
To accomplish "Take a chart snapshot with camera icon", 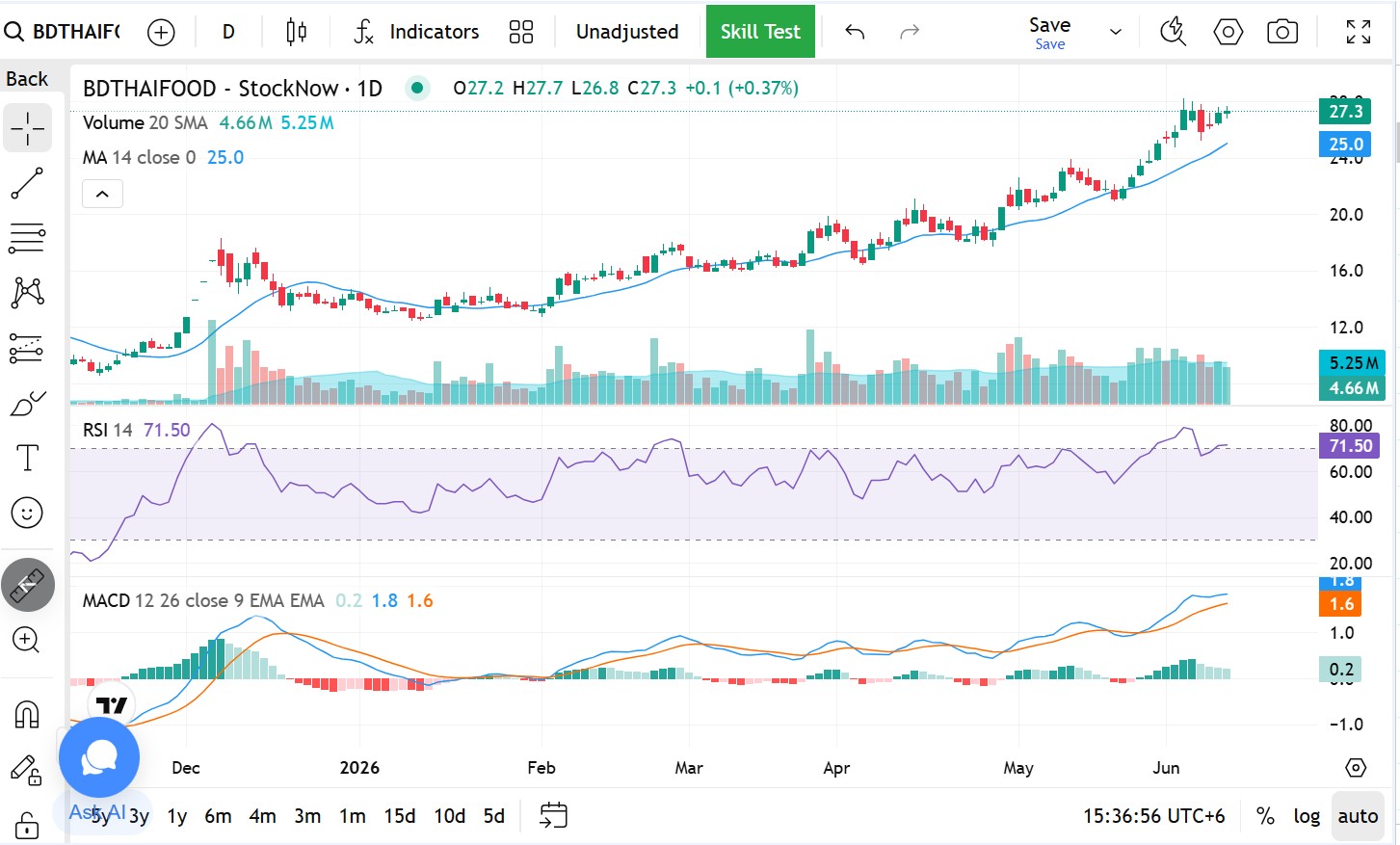I will click(x=1281, y=32).
